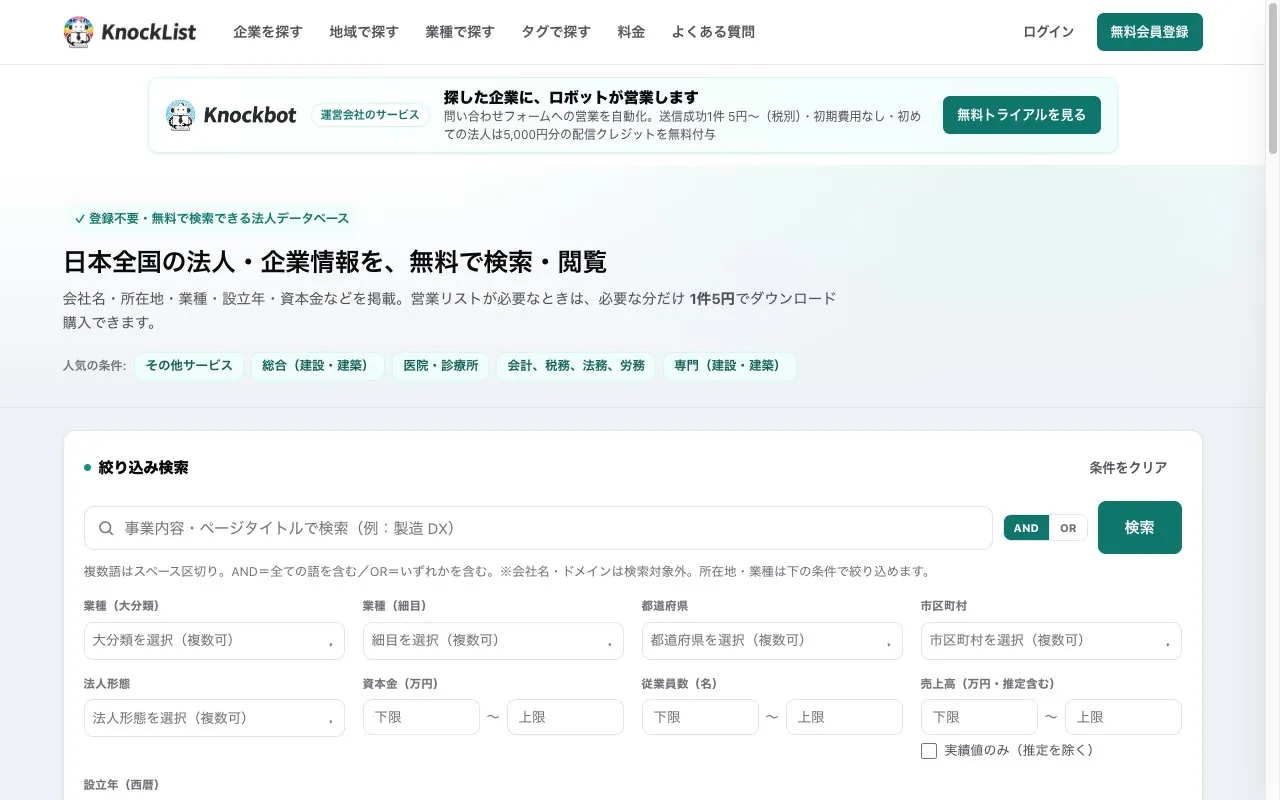Screen dimensions: 1280x800
Task: Open 業種（細目） dropdown
Action: click(x=493, y=640)
